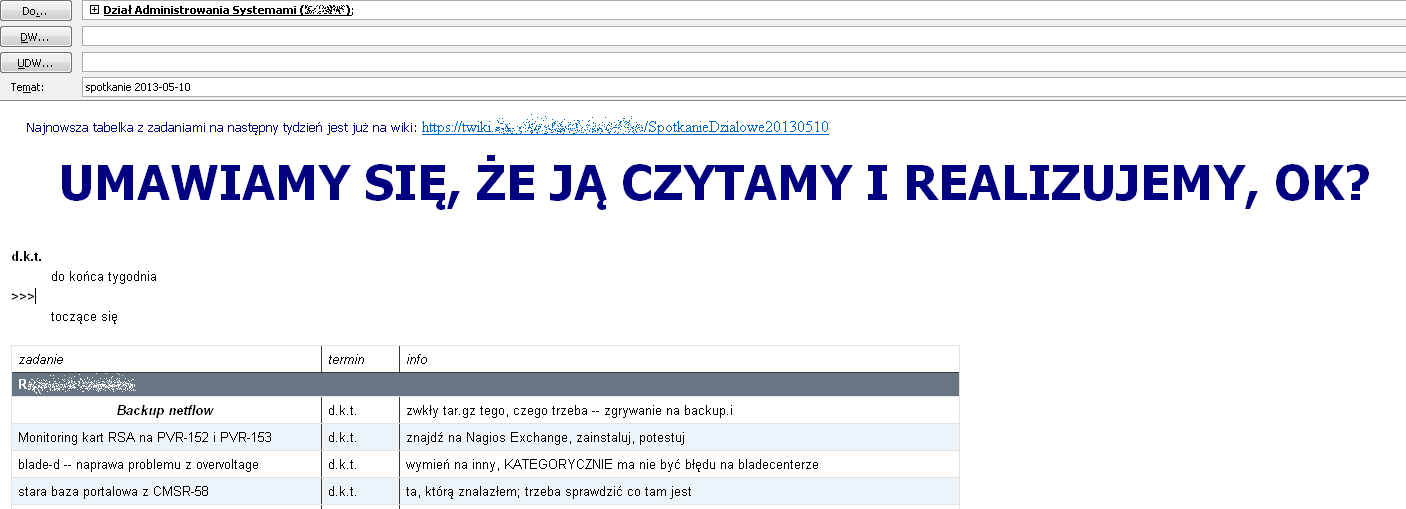The height and width of the screenshot is (509, 1406).
Task: Focus the UDW recipients field
Action: click(x=740, y=62)
